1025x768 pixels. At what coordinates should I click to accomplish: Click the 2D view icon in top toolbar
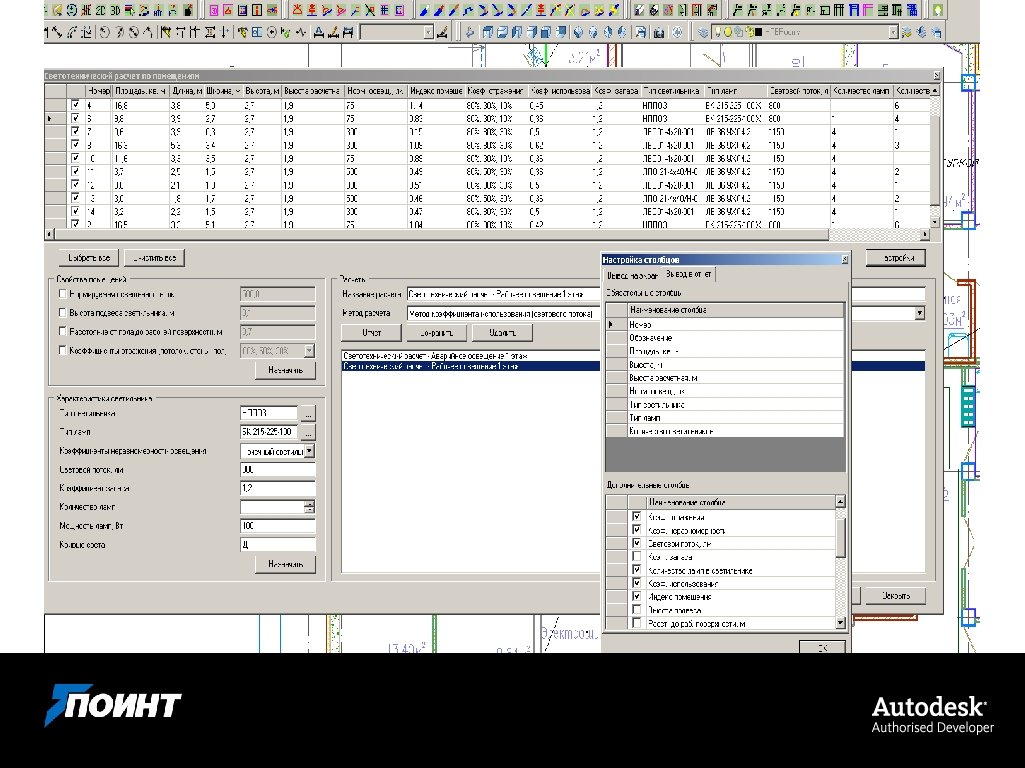pos(99,10)
